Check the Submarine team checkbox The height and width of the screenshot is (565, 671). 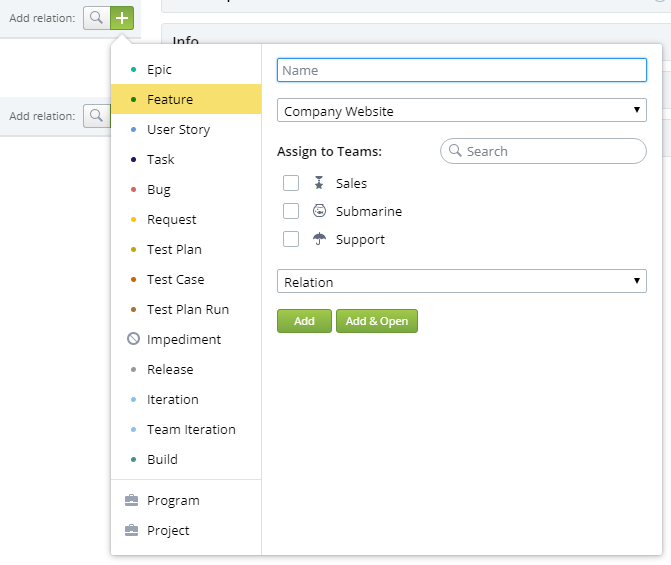(x=291, y=211)
